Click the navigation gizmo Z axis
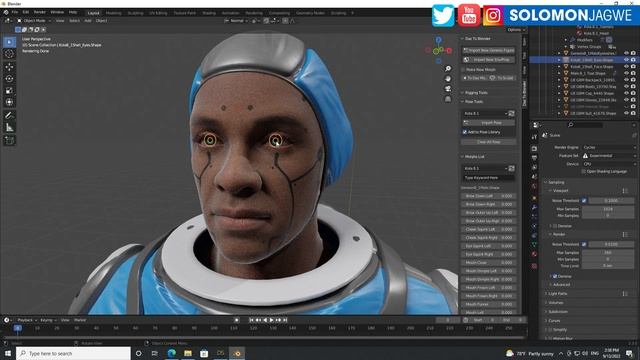 click(438, 40)
